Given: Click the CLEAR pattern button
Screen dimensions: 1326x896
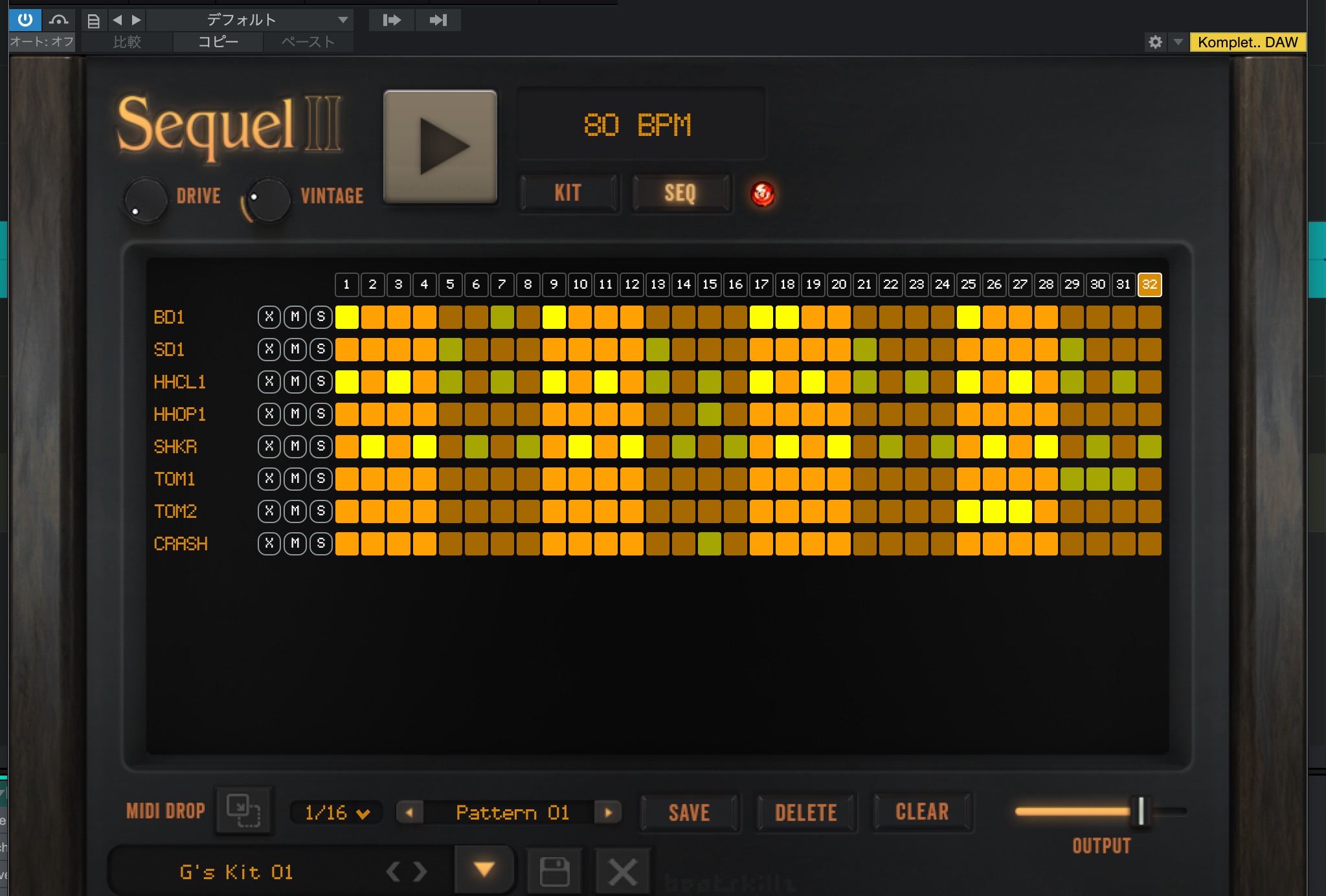Looking at the screenshot, I should 922,812.
